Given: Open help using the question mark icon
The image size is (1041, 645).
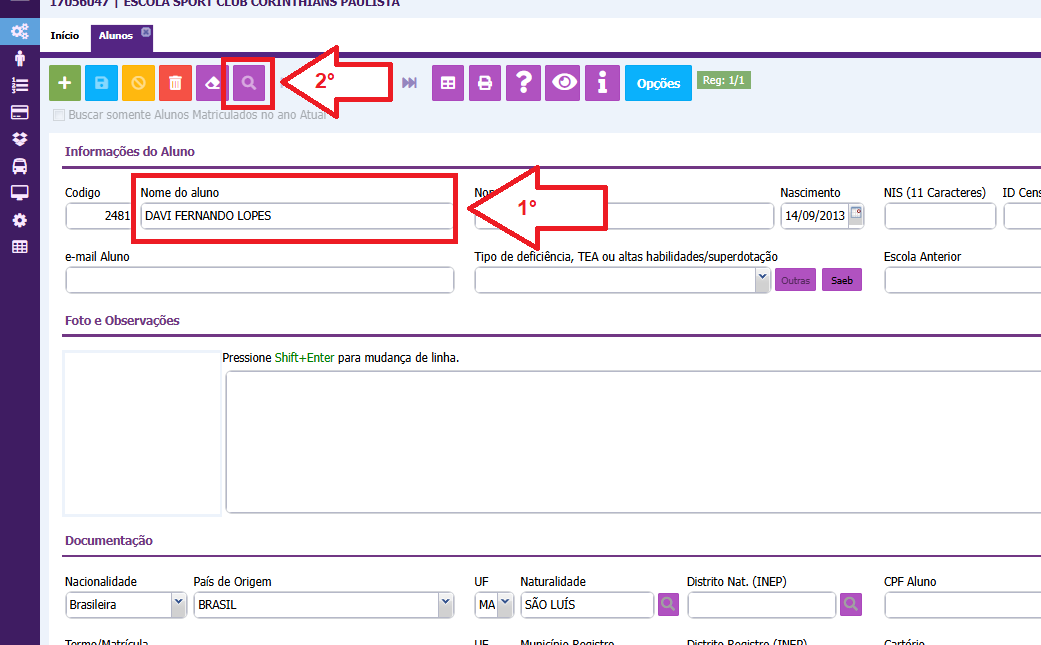Looking at the screenshot, I should point(523,83).
